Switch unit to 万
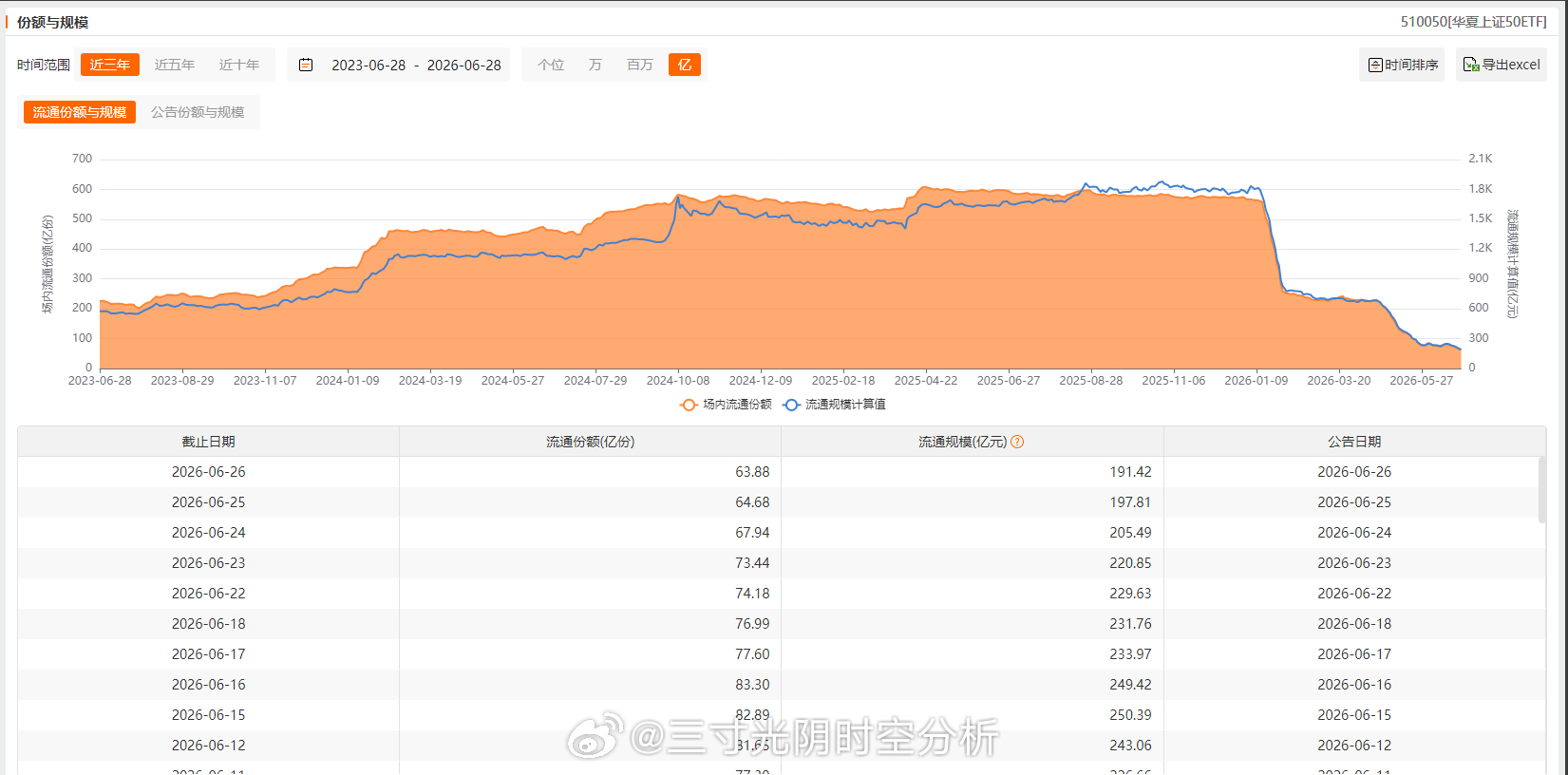Screen dimensions: 1568x775 click(x=595, y=65)
